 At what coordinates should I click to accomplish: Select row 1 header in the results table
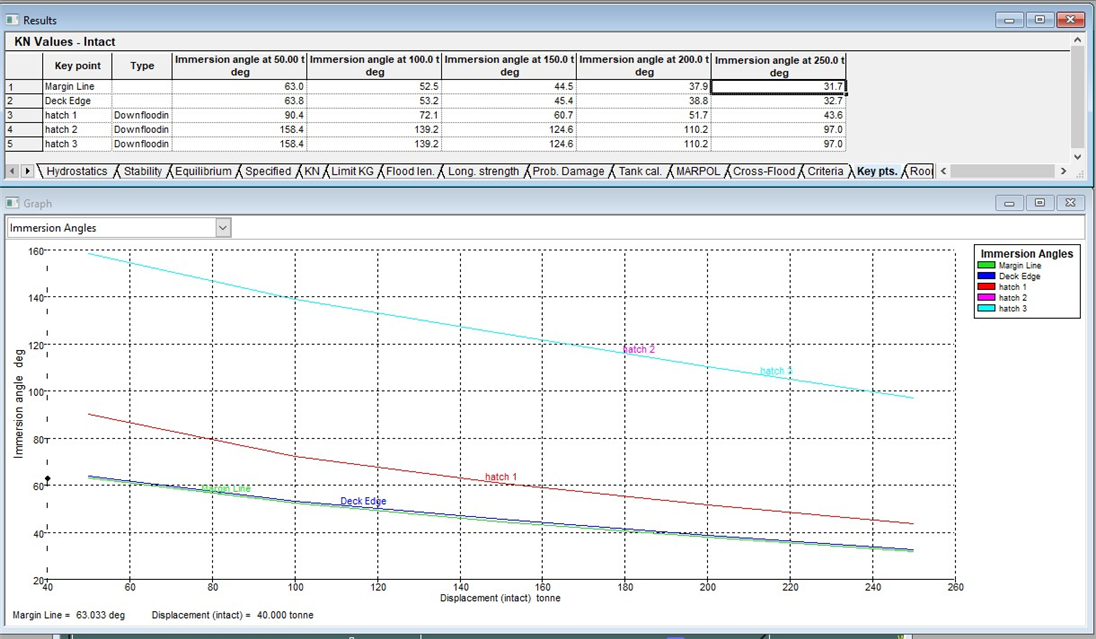[24, 87]
